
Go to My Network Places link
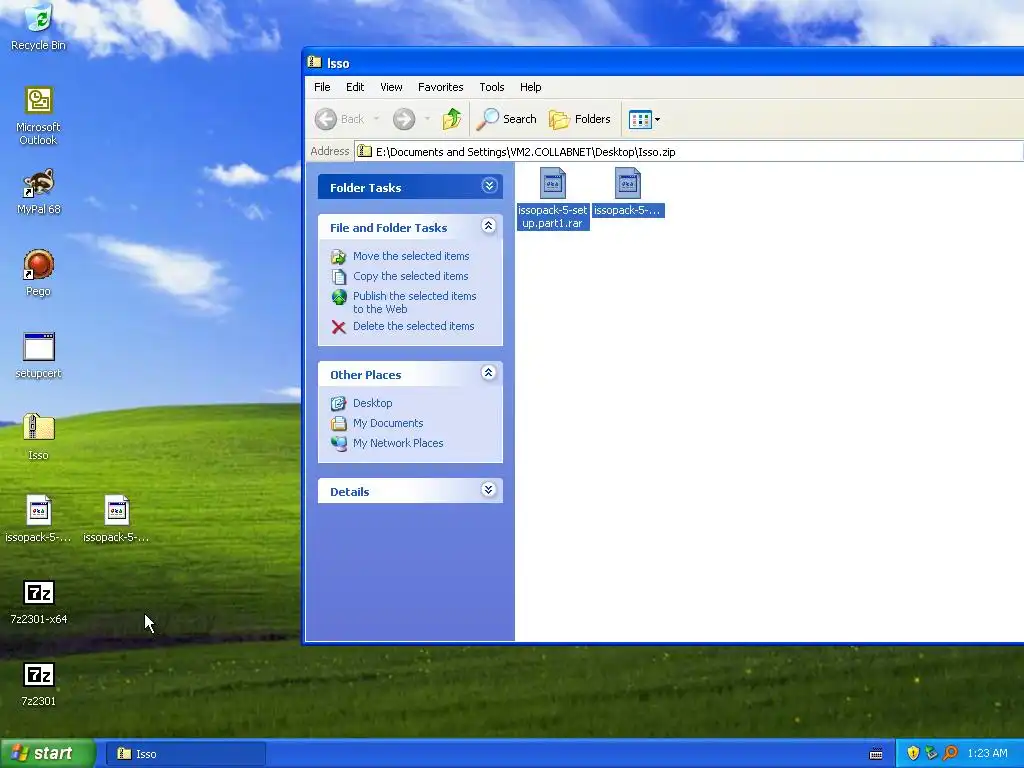[x=398, y=443]
